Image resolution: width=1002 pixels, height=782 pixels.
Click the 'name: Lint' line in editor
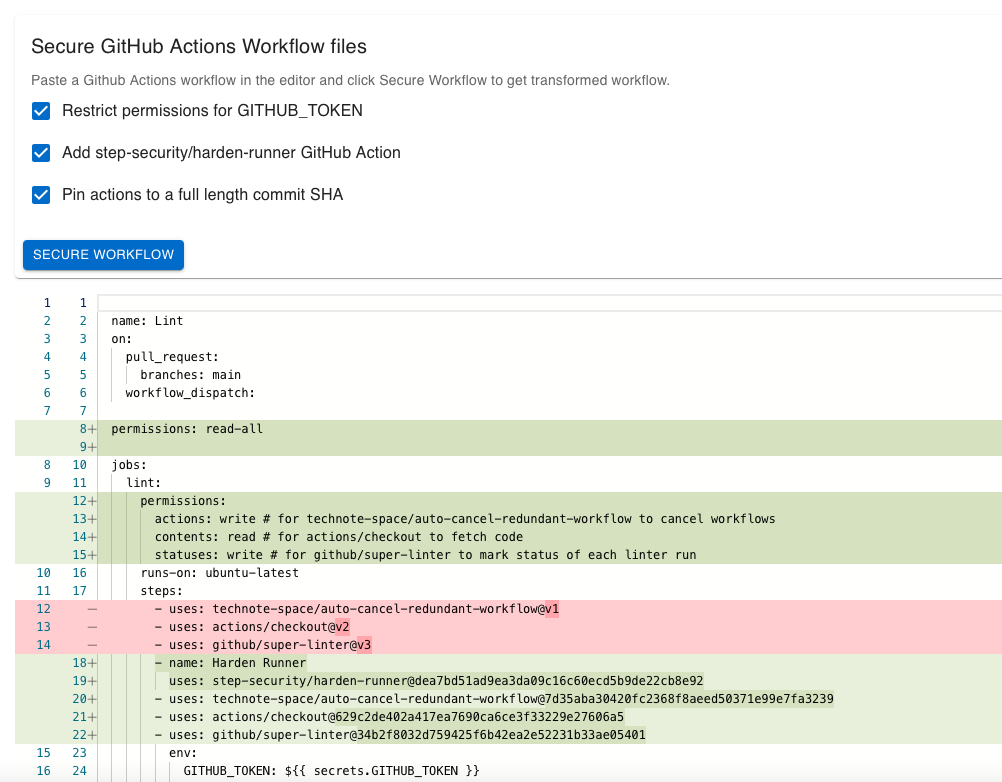click(x=147, y=321)
